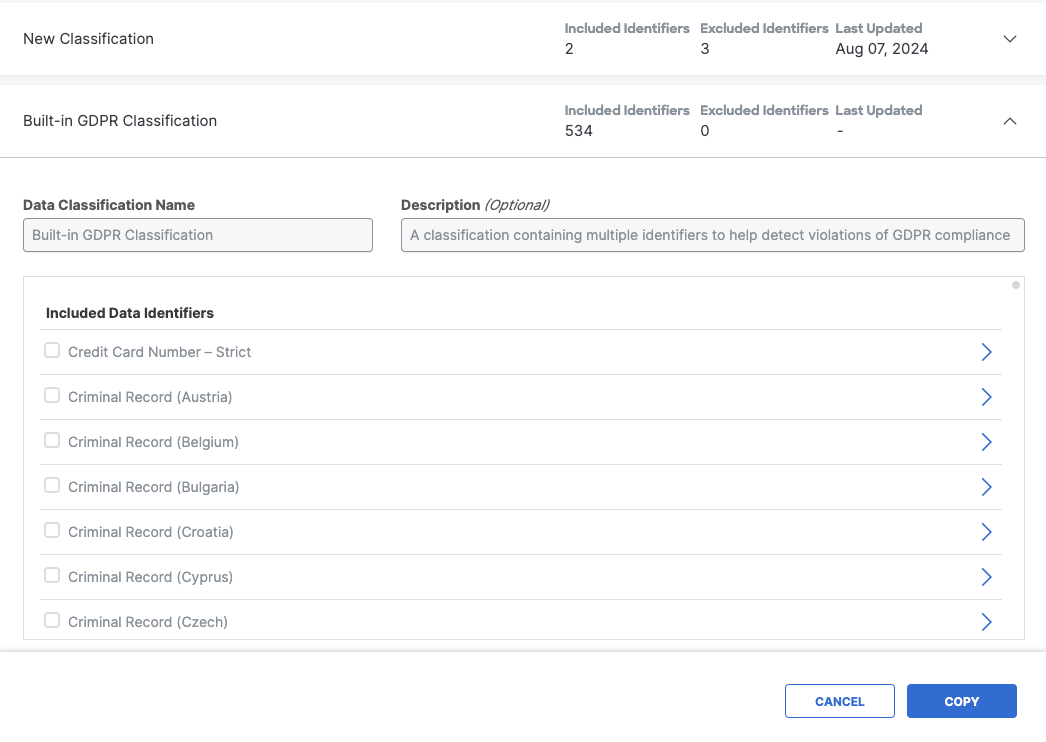Open Criminal Record (Belgium) details arrow
The image size is (1046, 742).
986,442
